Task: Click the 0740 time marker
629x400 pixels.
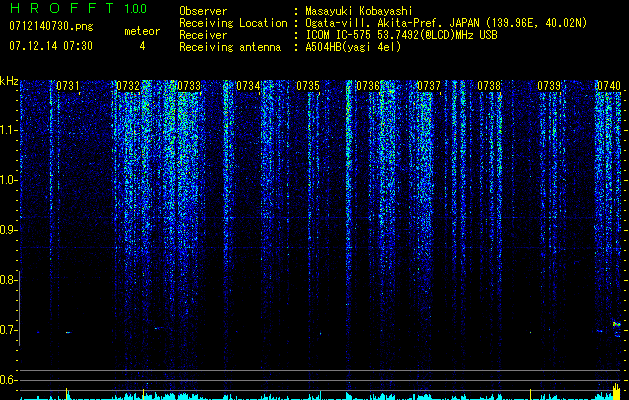Action: coord(609,86)
